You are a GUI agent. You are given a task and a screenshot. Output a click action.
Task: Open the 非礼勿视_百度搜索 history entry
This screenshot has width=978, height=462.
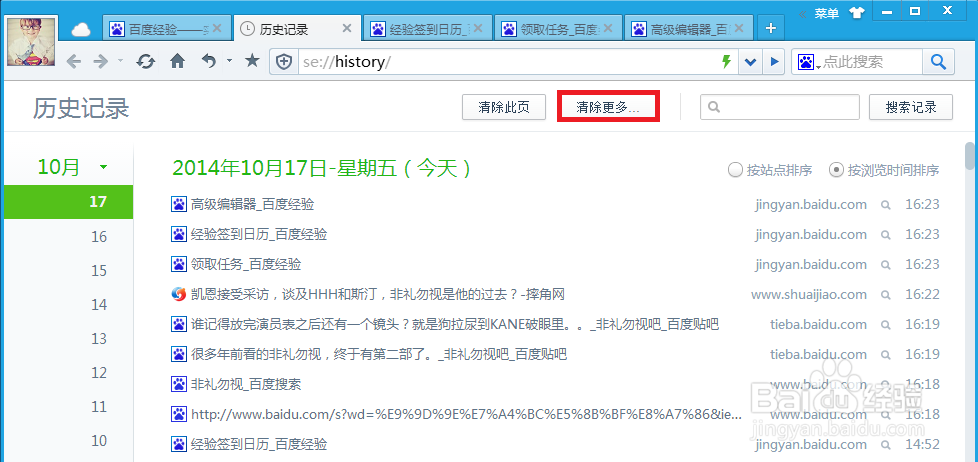[246, 384]
